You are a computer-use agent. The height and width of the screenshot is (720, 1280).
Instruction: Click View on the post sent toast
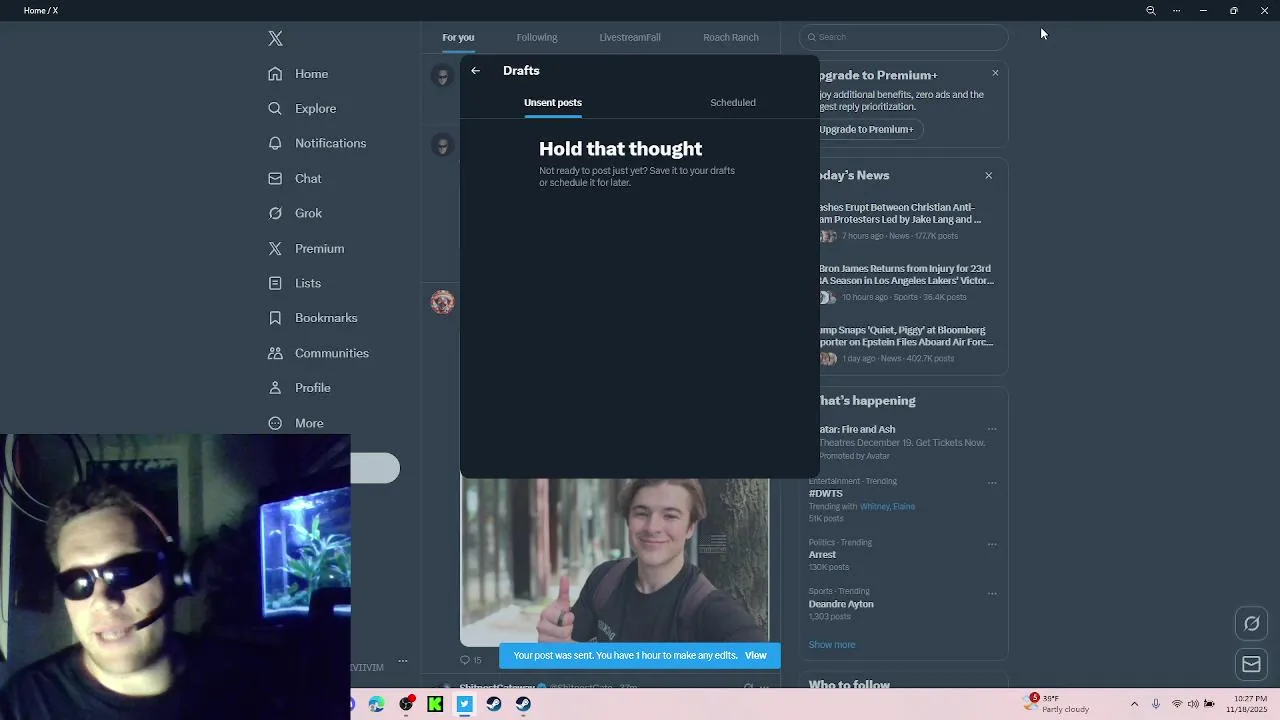click(756, 656)
